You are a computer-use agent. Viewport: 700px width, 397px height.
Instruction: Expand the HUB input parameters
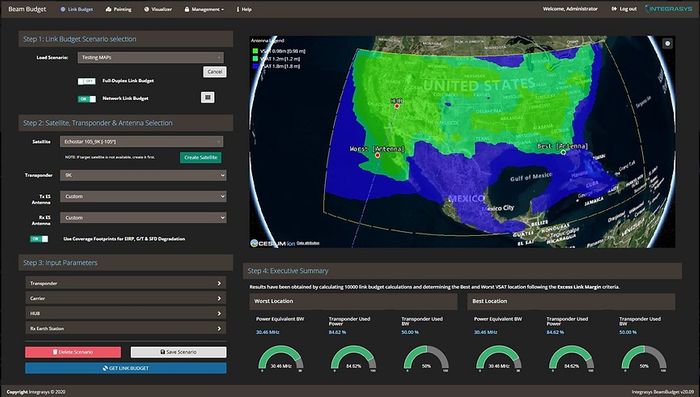point(125,313)
